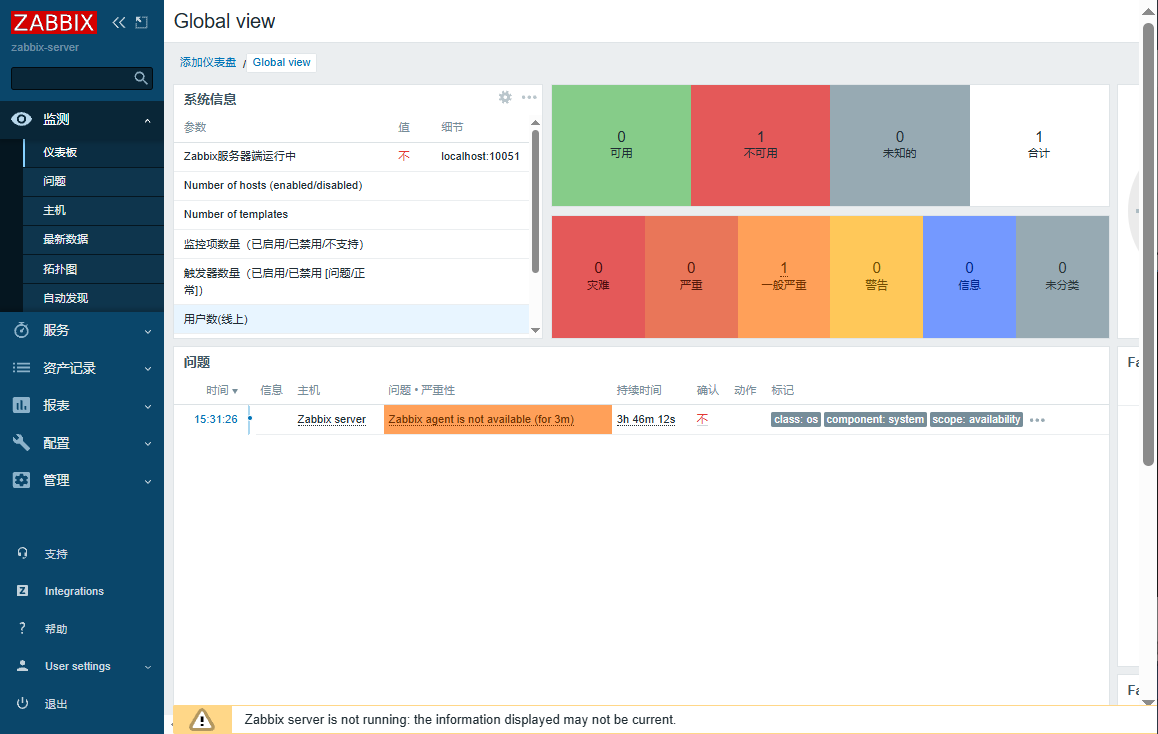Click the Z icon beside Integrations
Viewport: 1158px width, 734px height.
pos(22,591)
